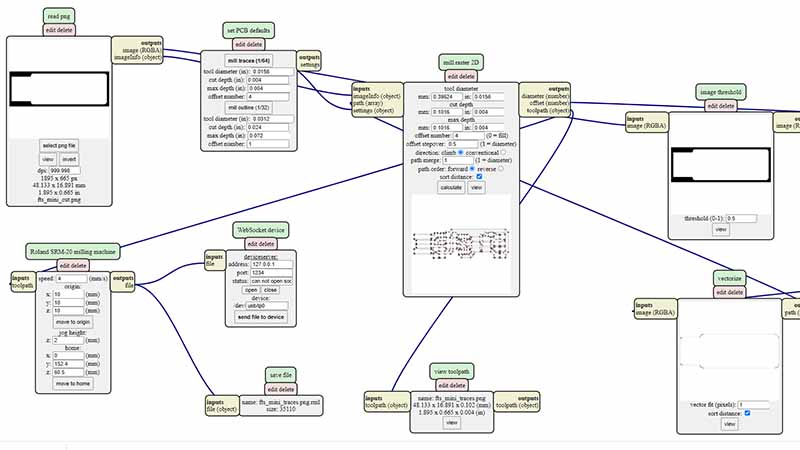Select 'settings' output port of set PCB defaults
This screenshot has width=800, height=450.
[310, 65]
